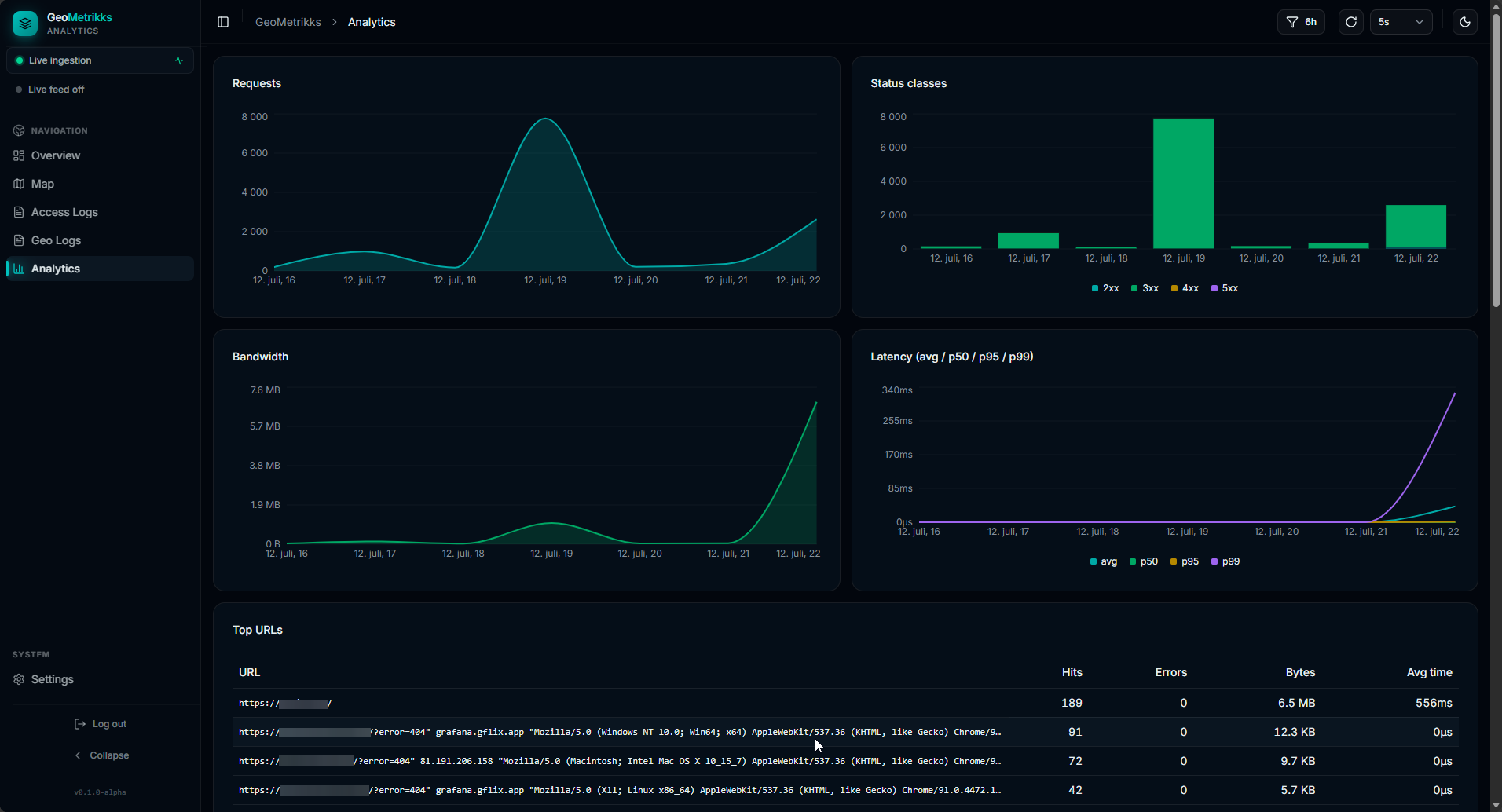Viewport: 1502px width, 812px height.
Task: Open the 5s refresh interval dropdown
Action: (x=1401, y=22)
